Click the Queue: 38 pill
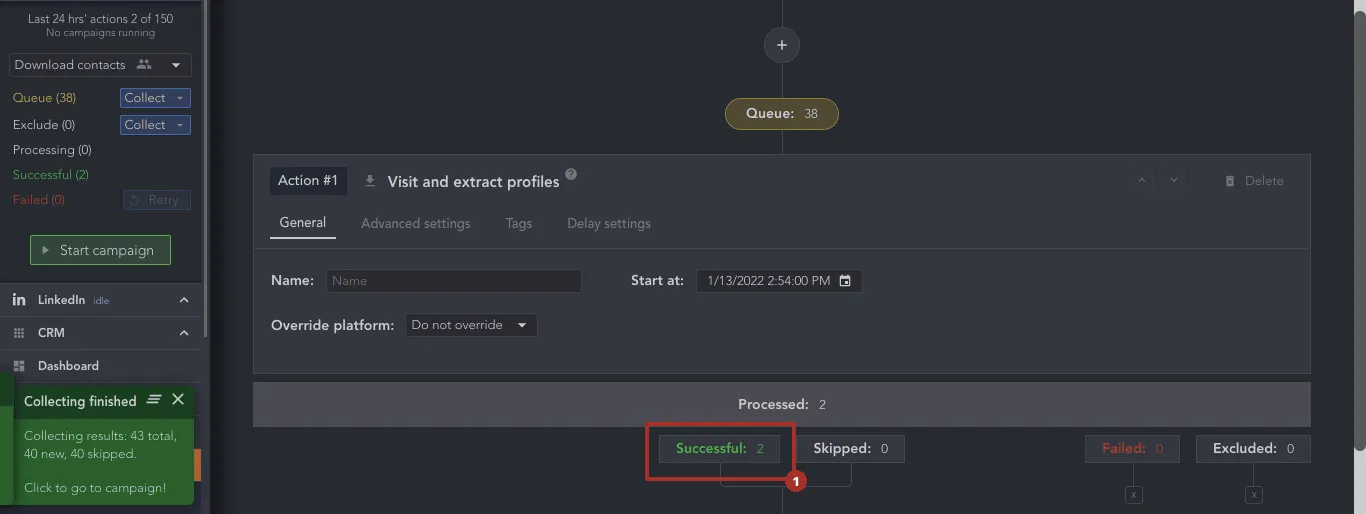 tap(782, 114)
